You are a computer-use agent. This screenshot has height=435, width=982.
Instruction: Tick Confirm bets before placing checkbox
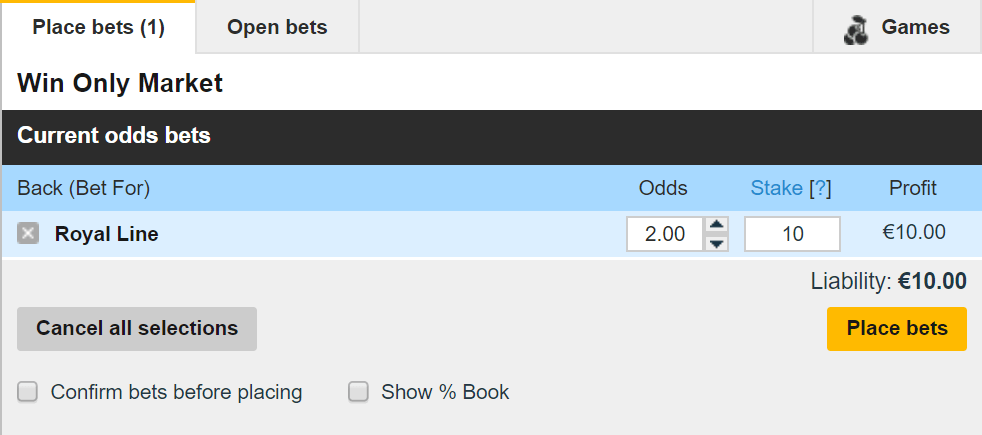tap(28, 392)
